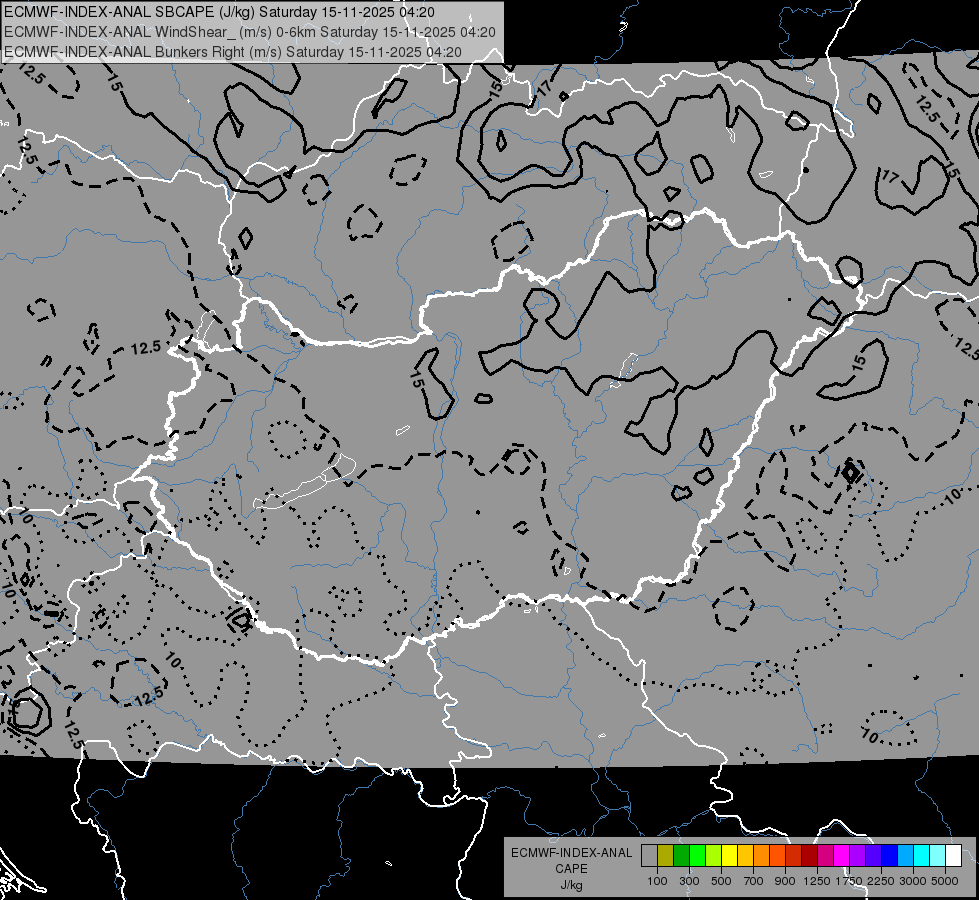Image resolution: width=979 pixels, height=900 pixels.
Task: Click the SBCAPE title line in header
Action: [x=220, y=12]
